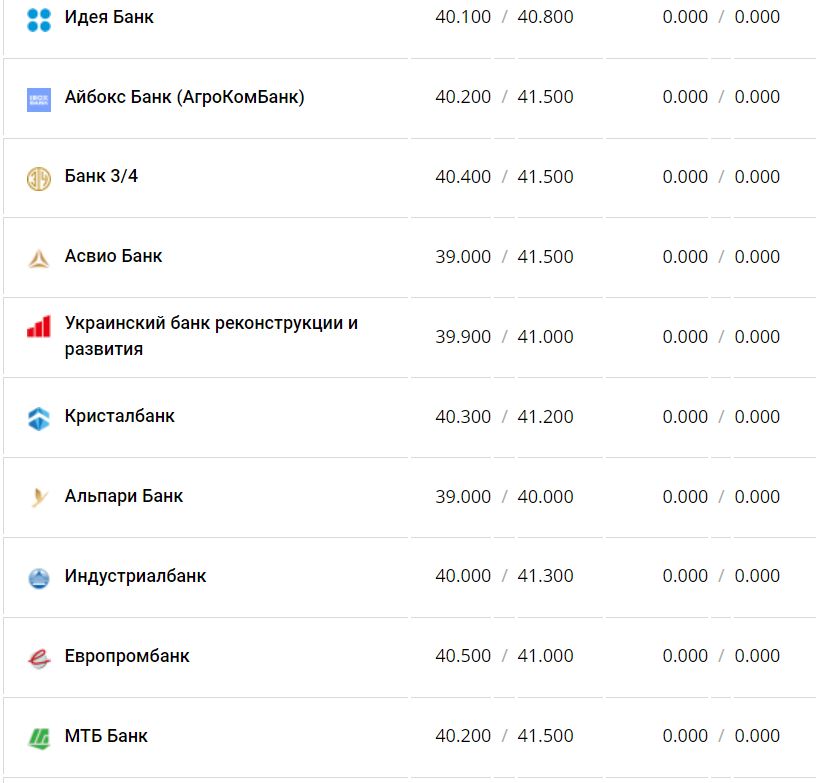The width and height of the screenshot is (816, 783).
Task: Follow the Банк 3/4 name link
Action: [101, 177]
